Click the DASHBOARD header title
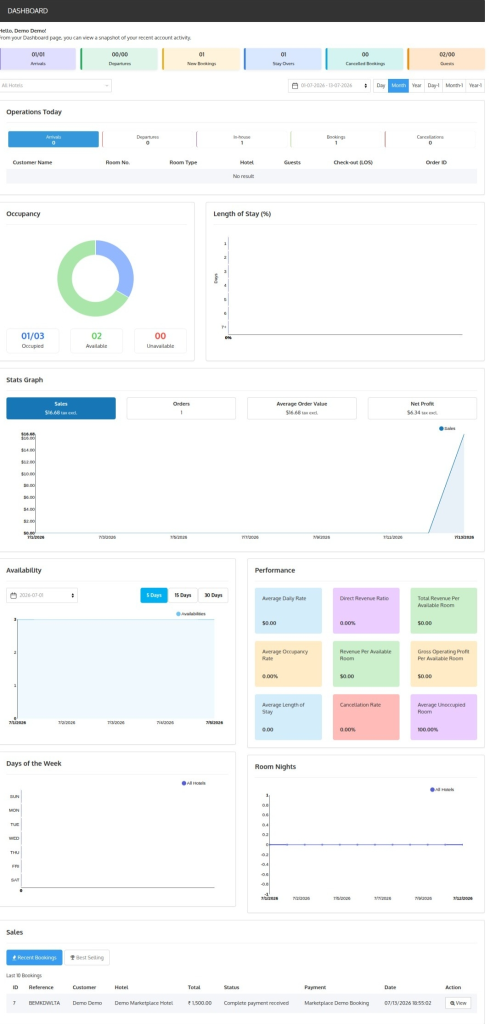This screenshot has height=1024, width=490. [27, 11]
